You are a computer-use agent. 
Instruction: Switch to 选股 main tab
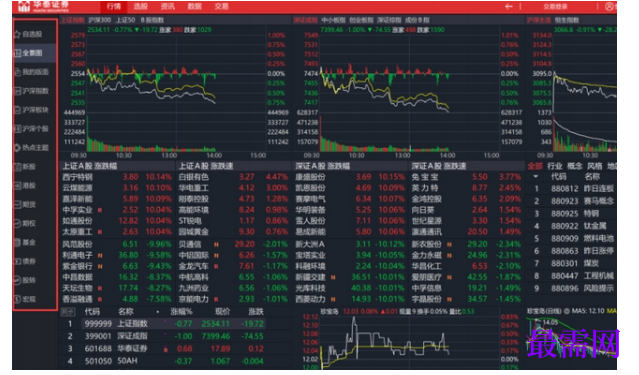(x=141, y=7)
